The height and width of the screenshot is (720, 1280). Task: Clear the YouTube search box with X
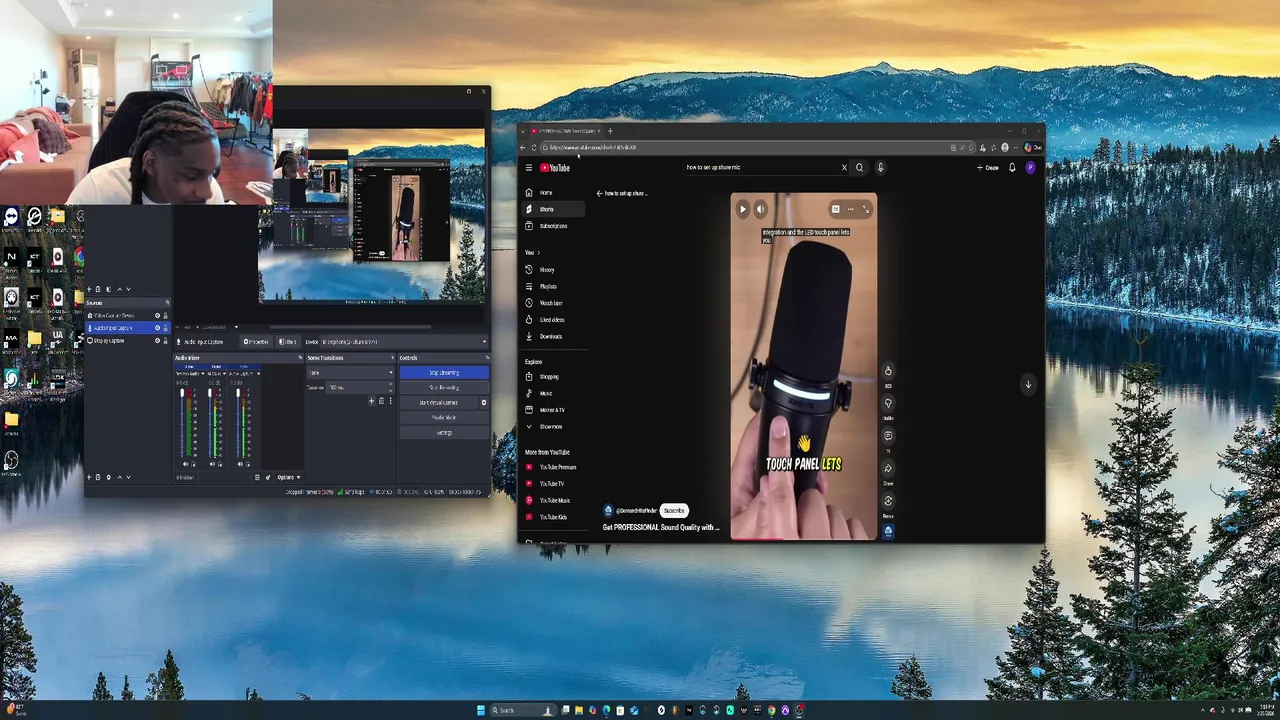coord(844,168)
